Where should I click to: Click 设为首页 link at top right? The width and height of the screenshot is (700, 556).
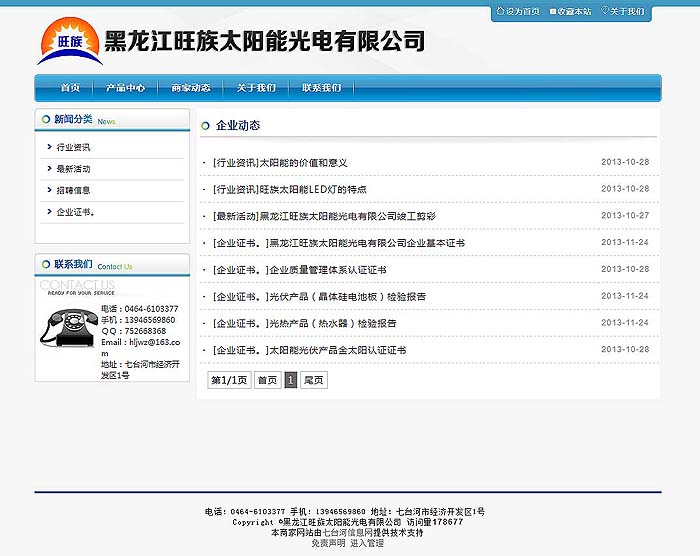[522, 11]
